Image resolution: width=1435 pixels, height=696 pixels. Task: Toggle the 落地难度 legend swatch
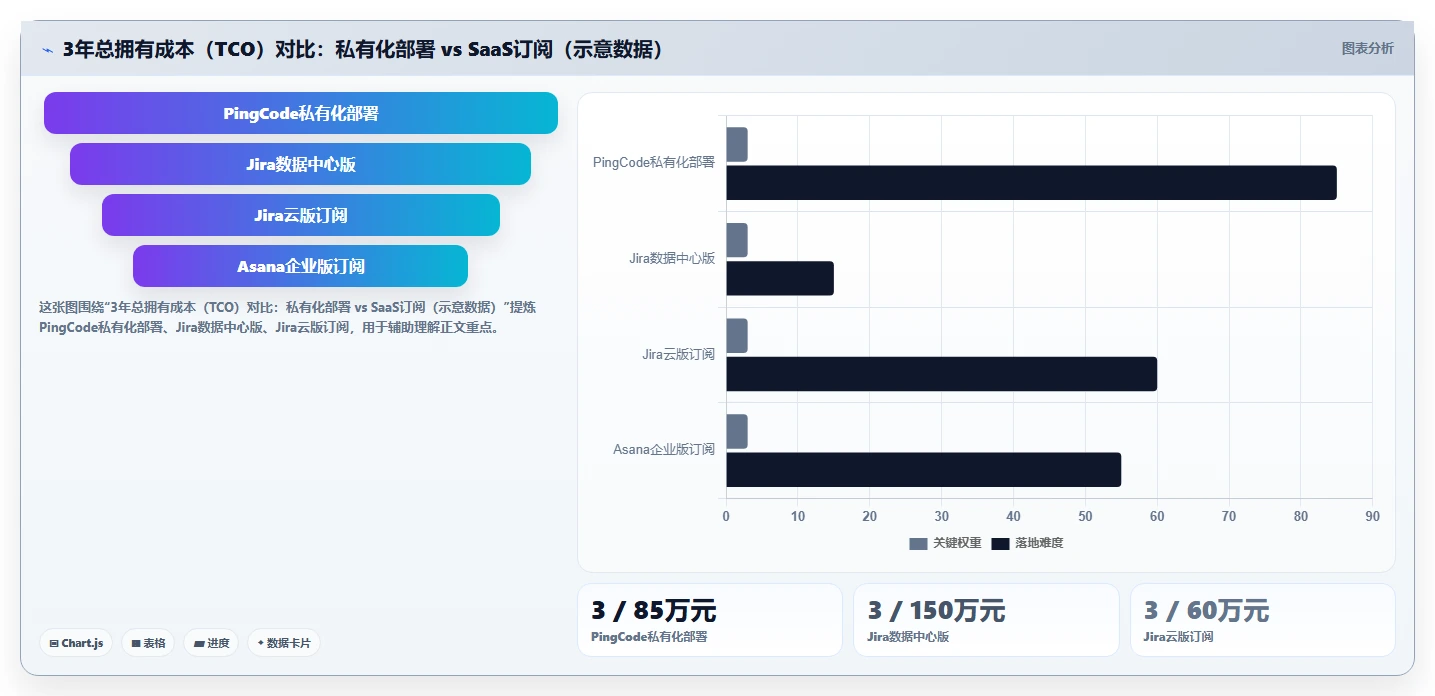1000,543
